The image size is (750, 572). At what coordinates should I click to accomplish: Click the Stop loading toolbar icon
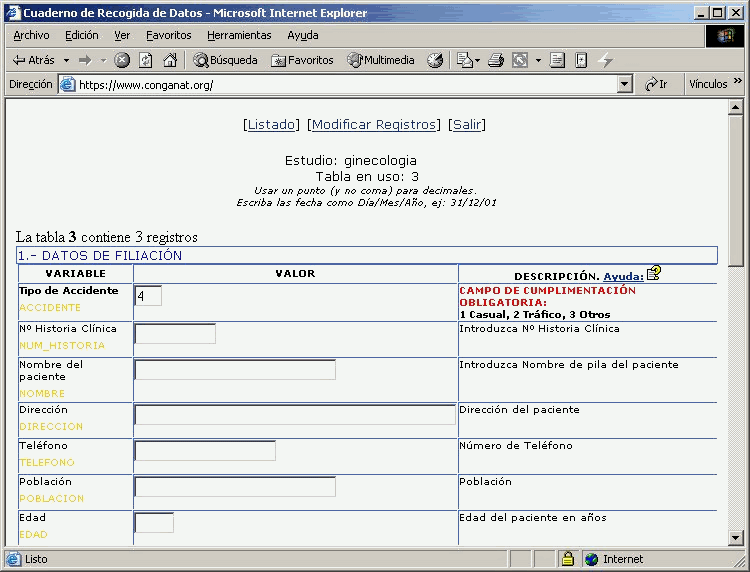[122, 60]
